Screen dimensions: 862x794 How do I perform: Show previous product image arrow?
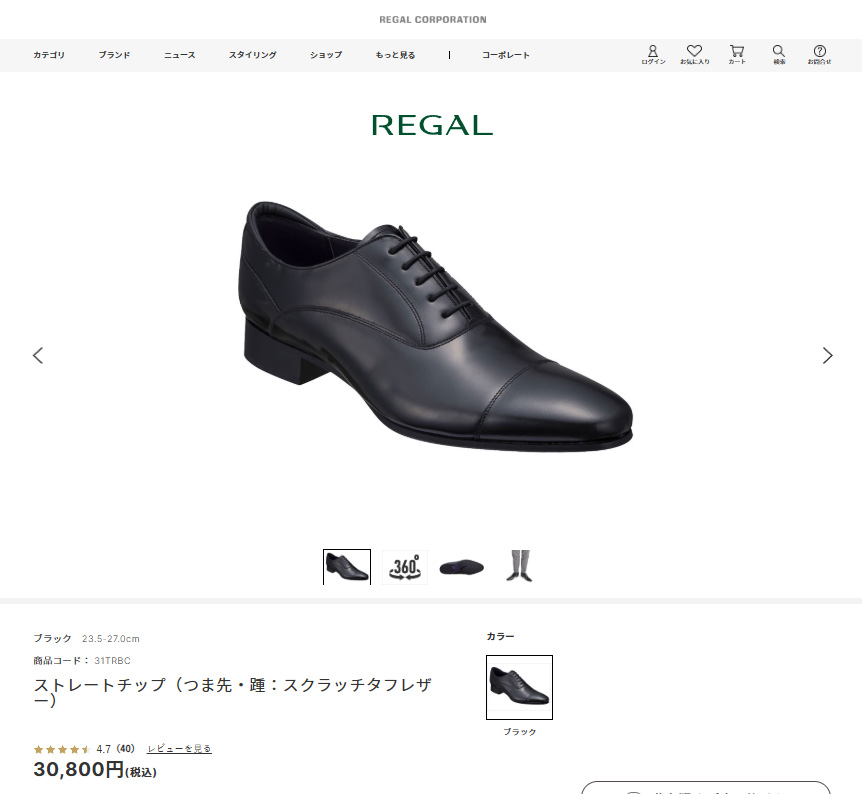coord(38,356)
